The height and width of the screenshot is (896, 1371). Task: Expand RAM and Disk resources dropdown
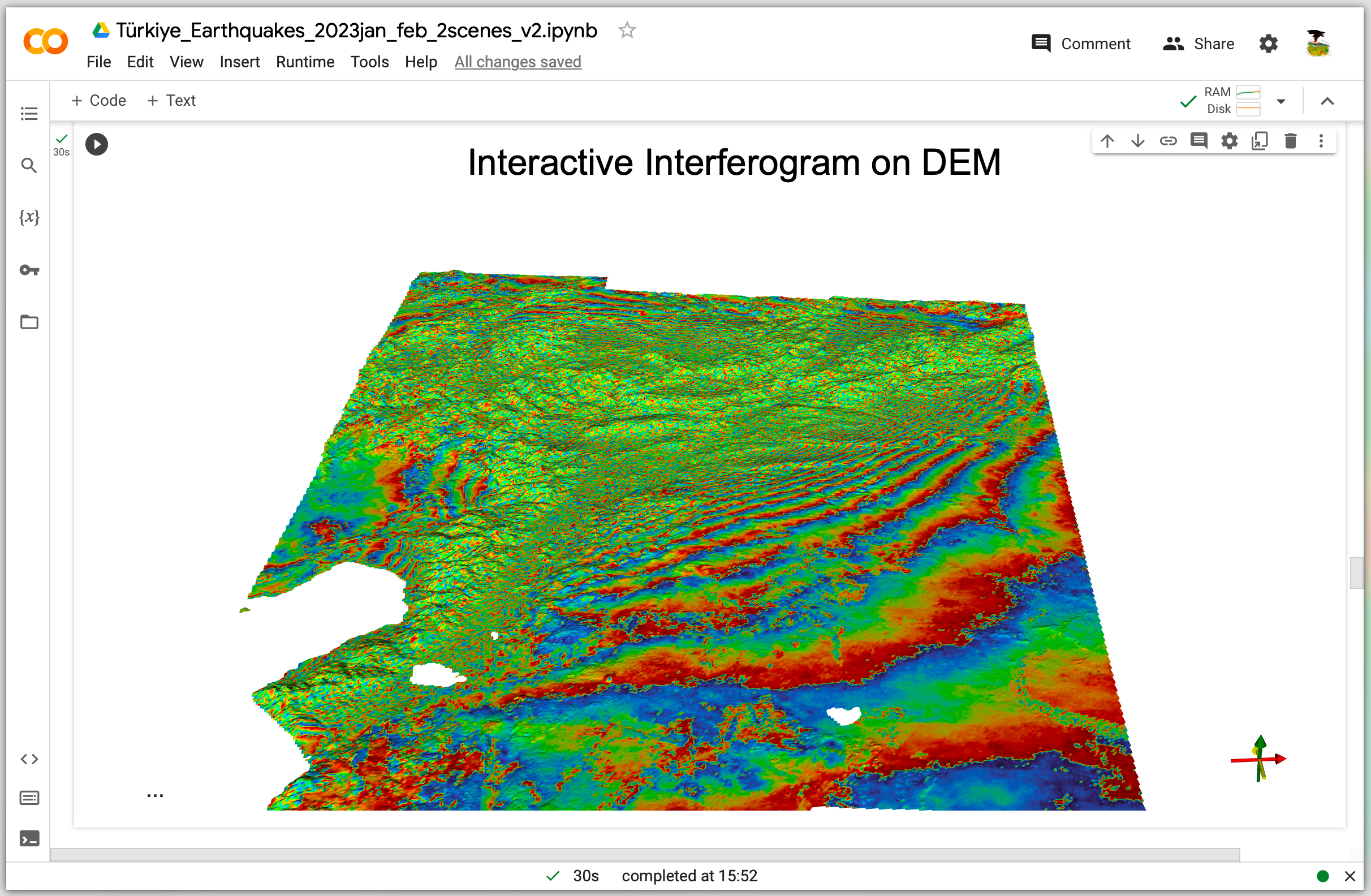click(x=1281, y=101)
